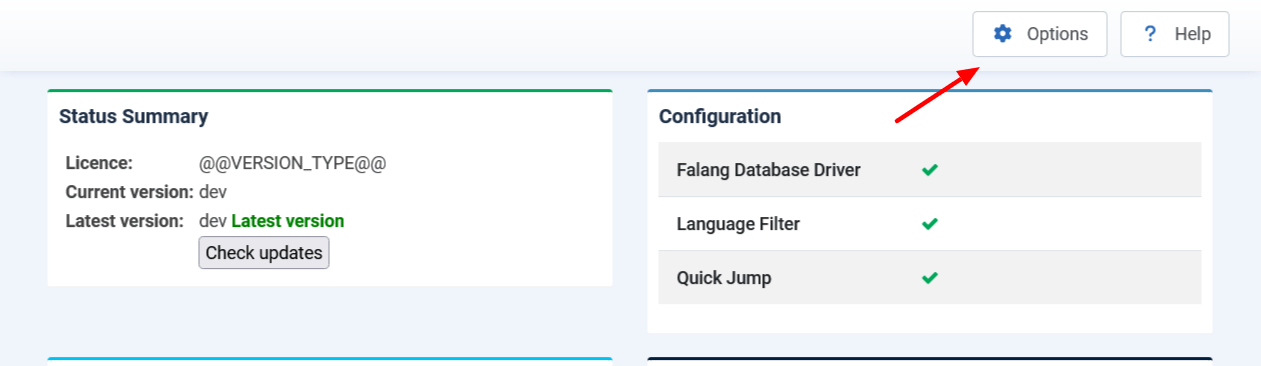1261x366 pixels.
Task: Click the Configuration panel heading
Action: pyautogui.click(x=720, y=117)
